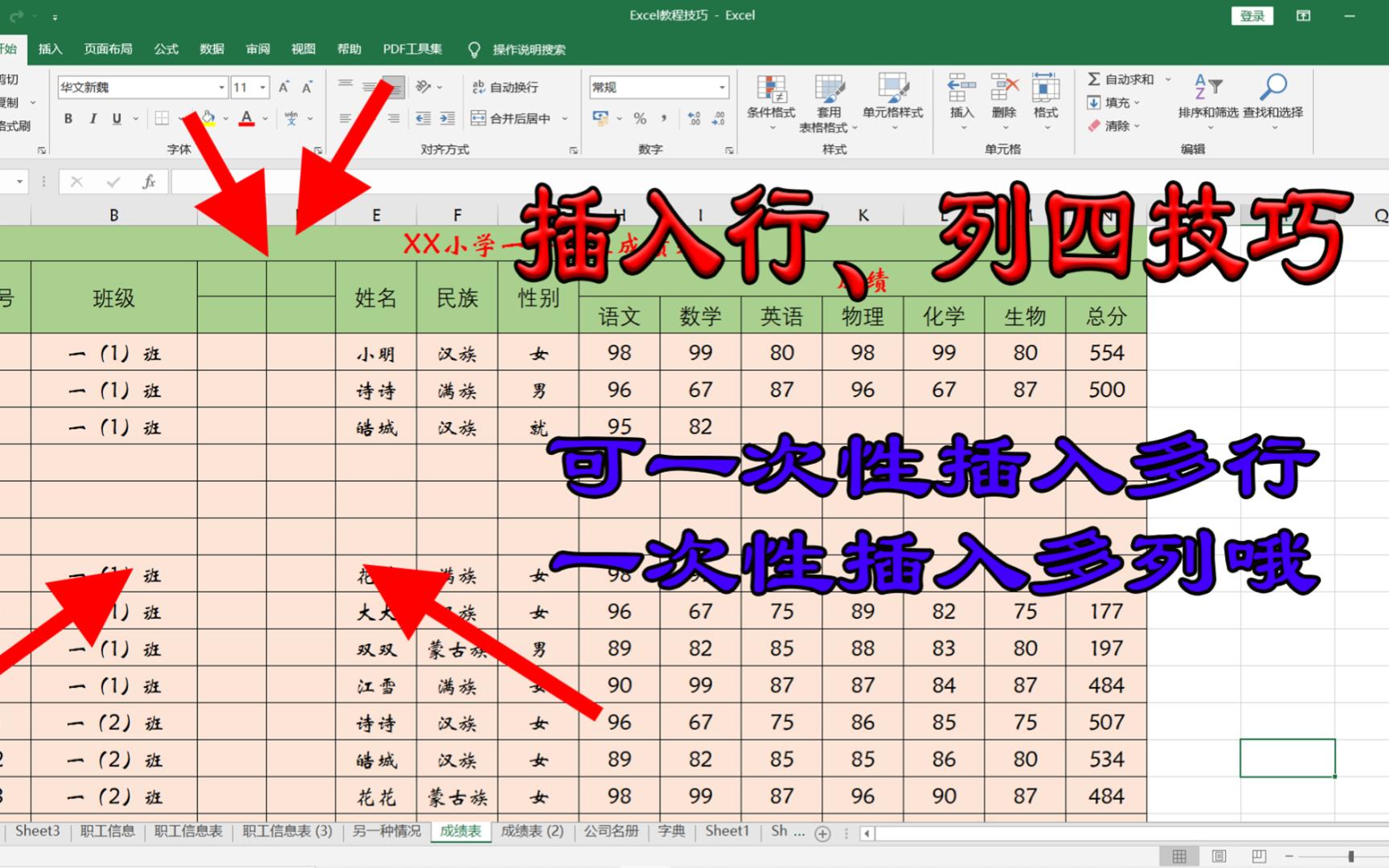Open the font color dropdown arrow

[x=265, y=119]
